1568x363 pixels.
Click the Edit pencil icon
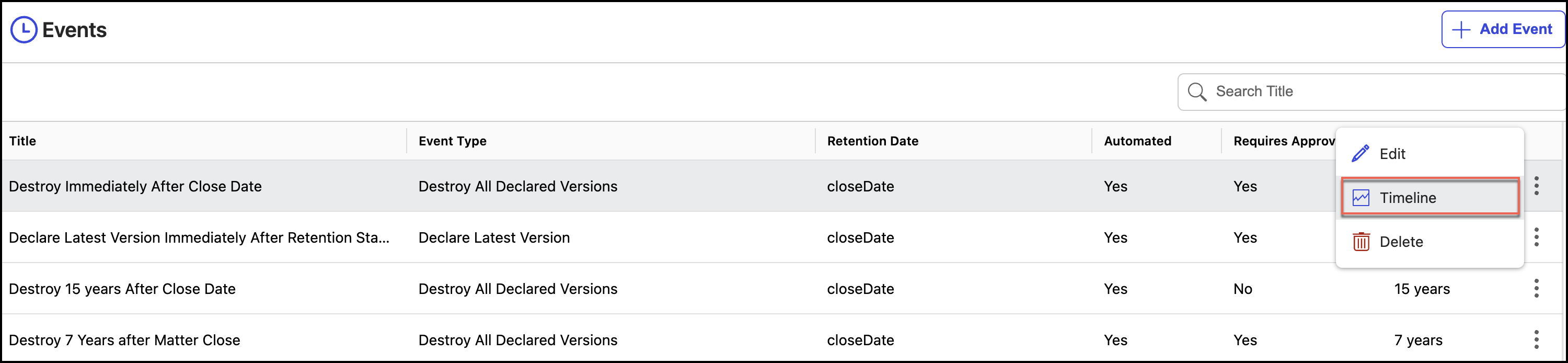1361,153
